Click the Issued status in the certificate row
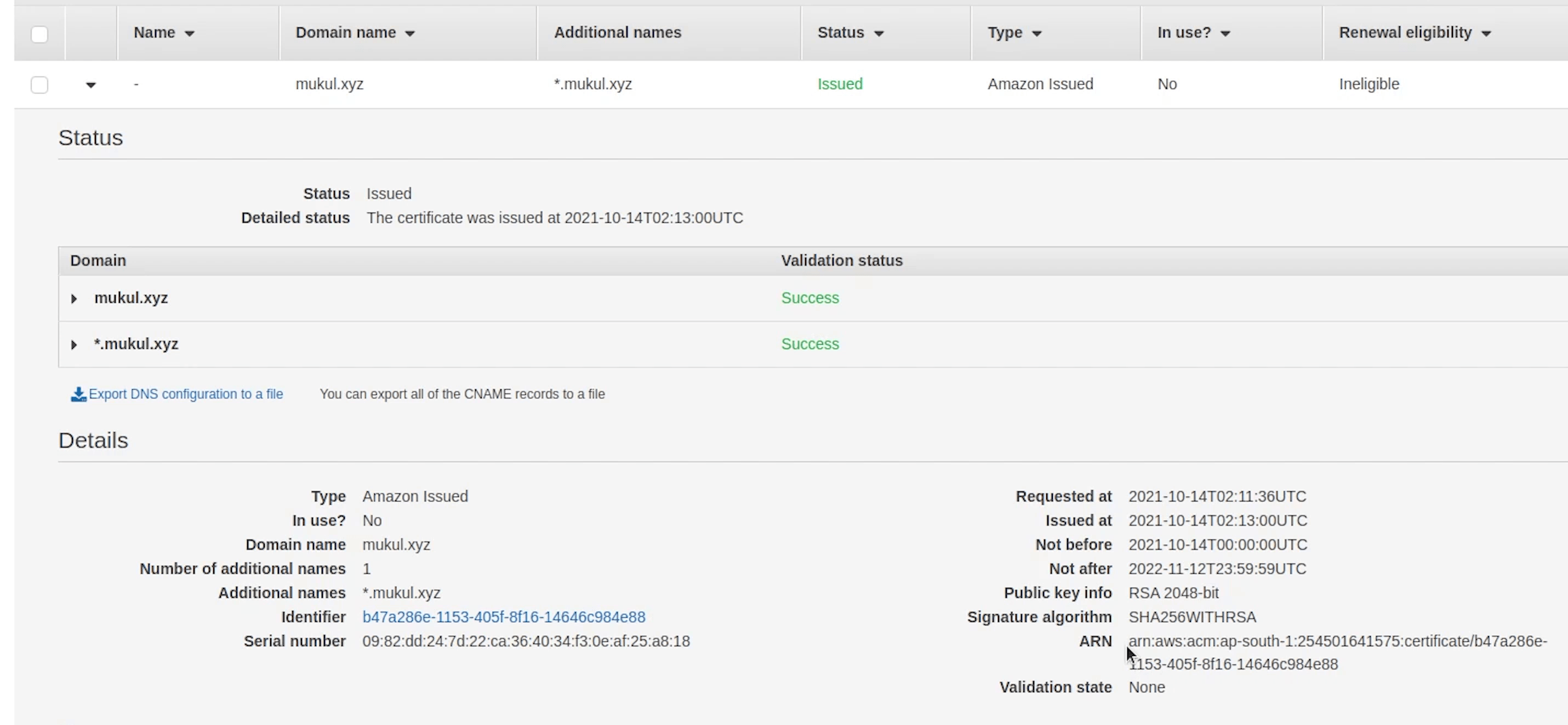The height and width of the screenshot is (725, 1568). [840, 84]
